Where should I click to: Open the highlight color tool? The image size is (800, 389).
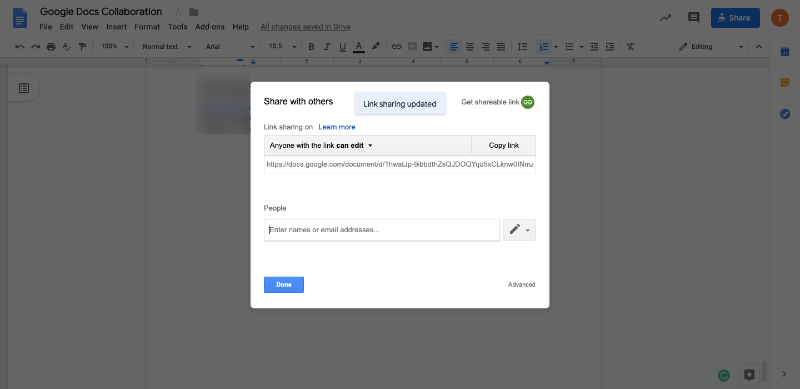coord(376,46)
